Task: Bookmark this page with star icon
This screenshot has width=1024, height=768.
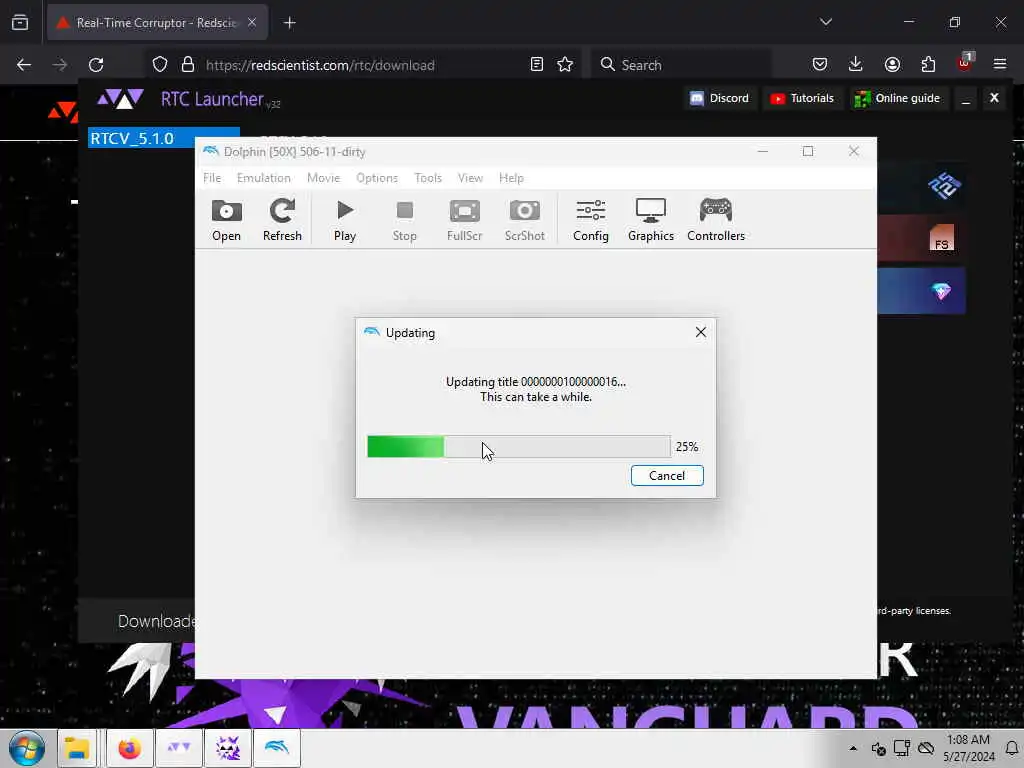Action: point(565,65)
